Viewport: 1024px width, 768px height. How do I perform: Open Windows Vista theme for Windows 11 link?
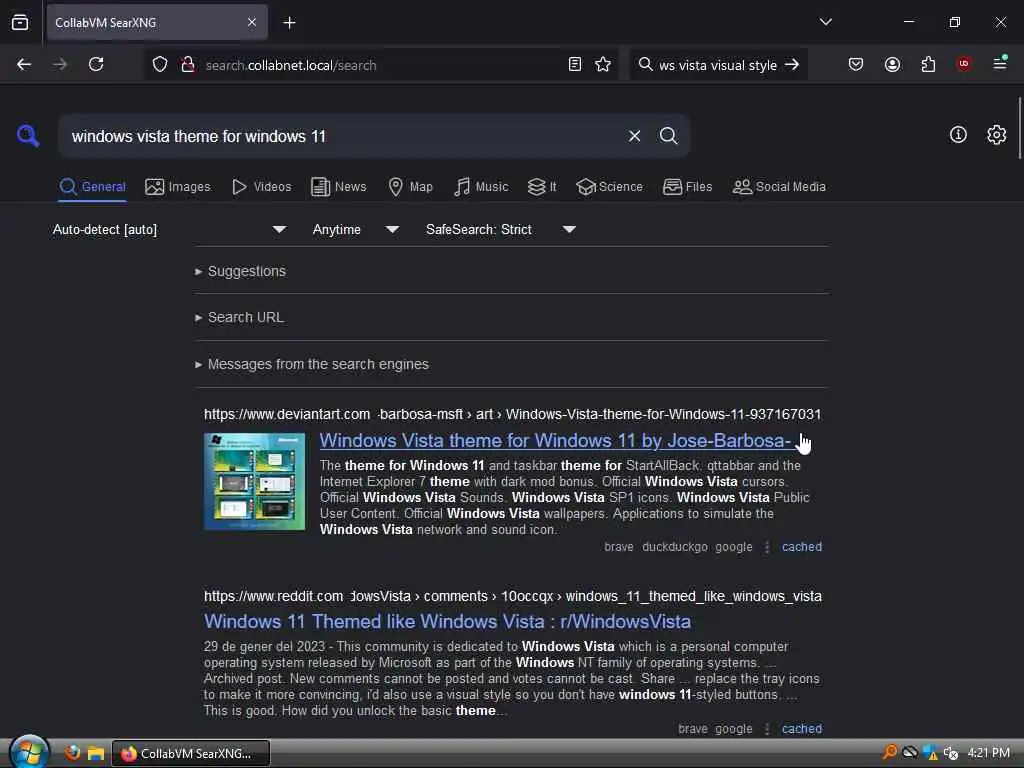(555, 441)
